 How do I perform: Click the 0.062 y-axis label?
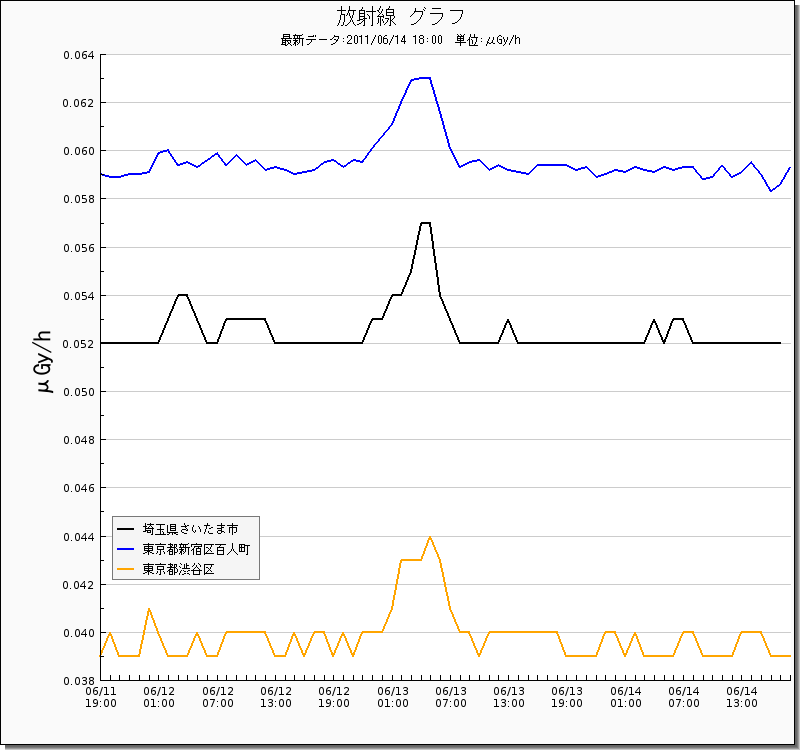pyautogui.click(x=79, y=103)
